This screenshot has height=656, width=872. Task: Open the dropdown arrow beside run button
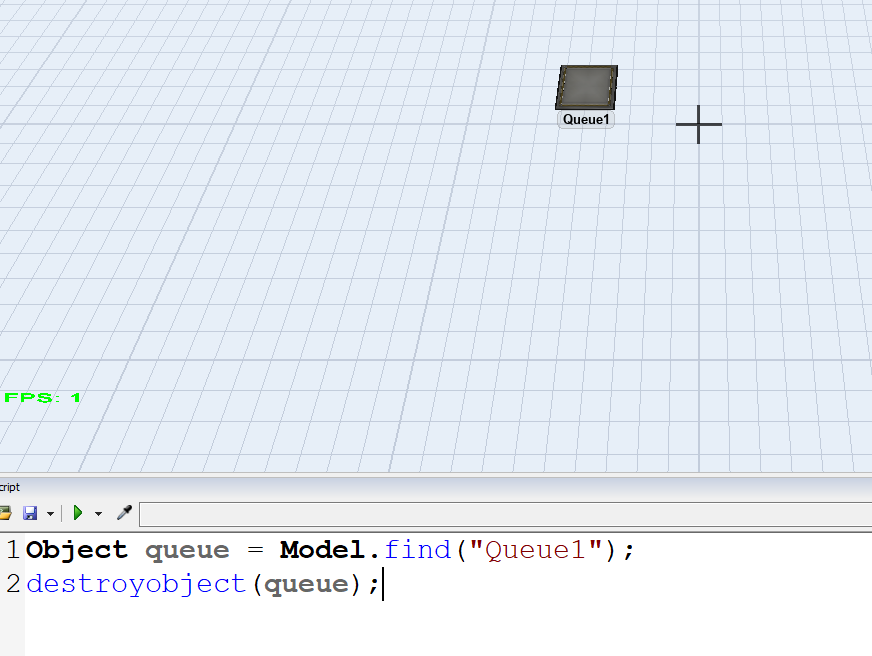pos(98,514)
